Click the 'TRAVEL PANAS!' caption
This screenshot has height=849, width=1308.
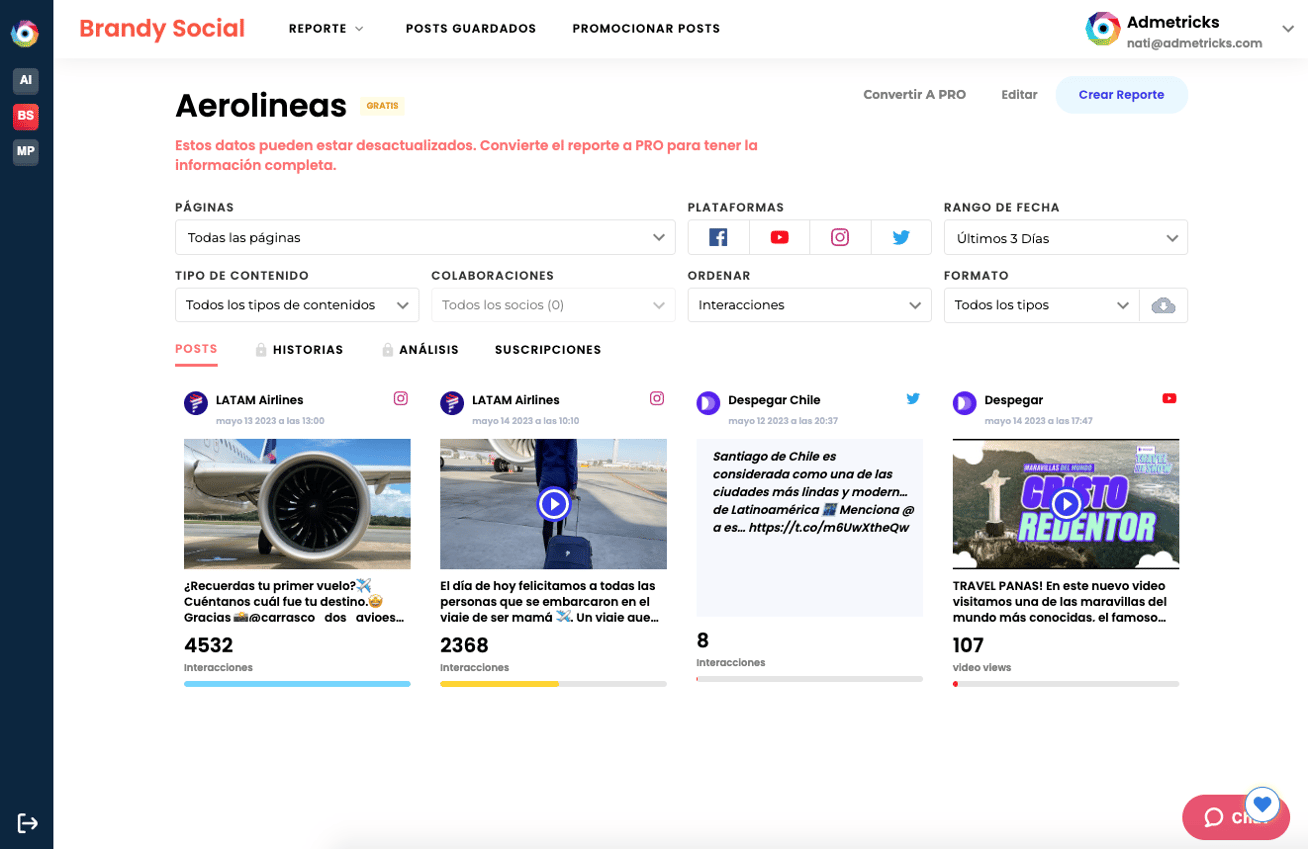[1060, 602]
